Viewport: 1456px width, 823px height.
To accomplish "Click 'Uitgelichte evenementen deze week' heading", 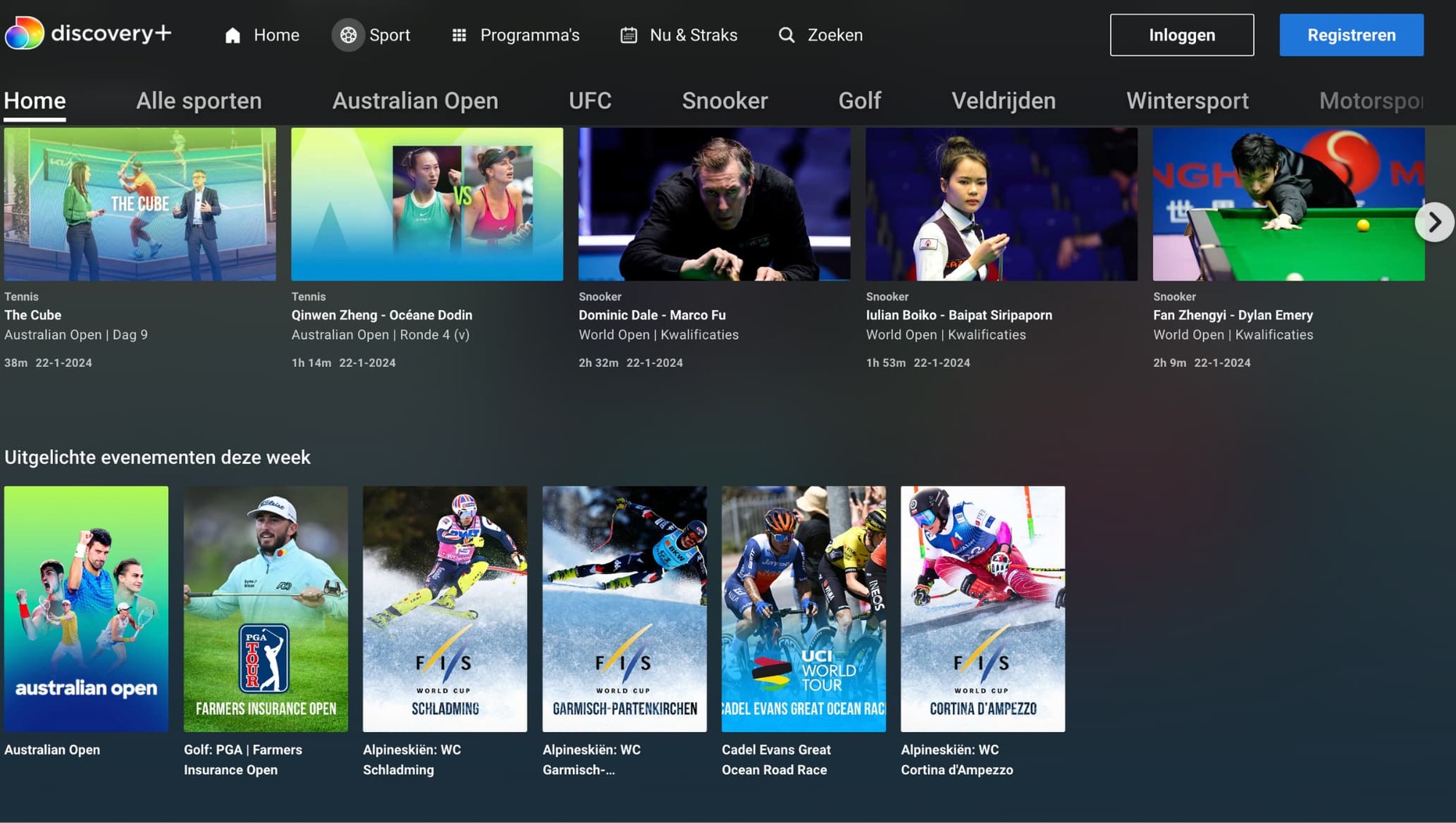I will (157, 457).
